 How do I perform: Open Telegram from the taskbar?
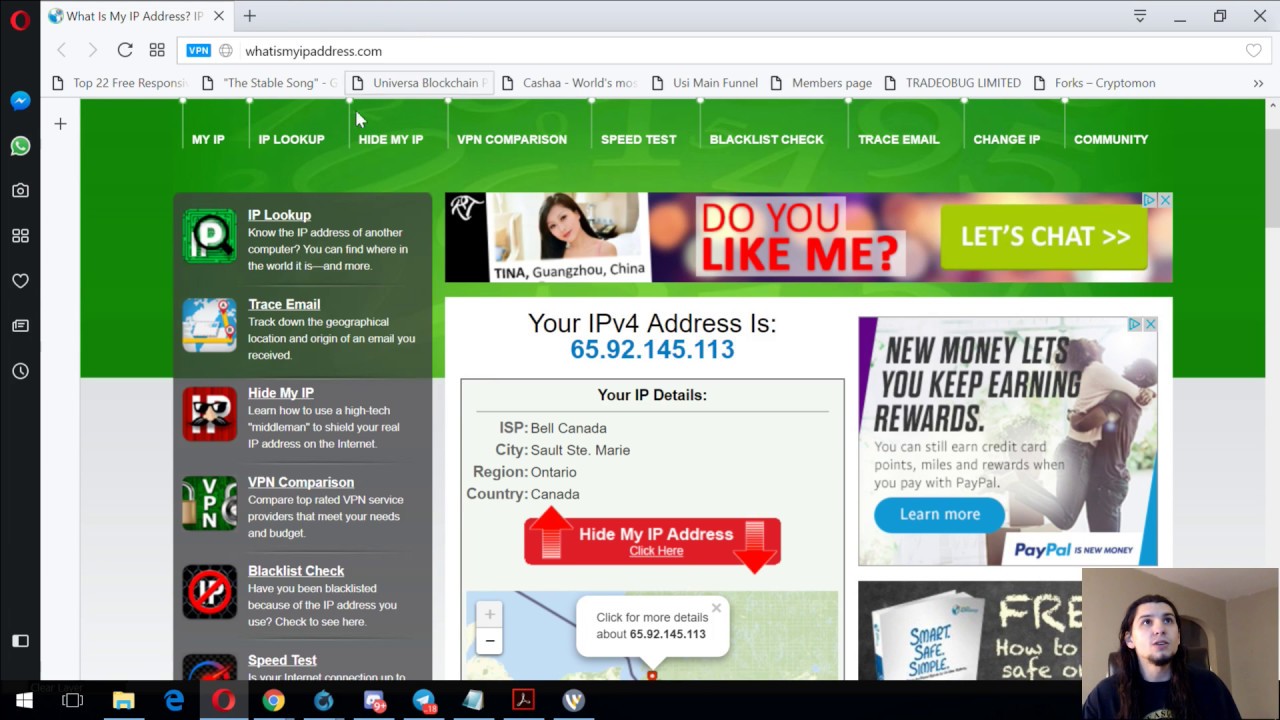423,700
